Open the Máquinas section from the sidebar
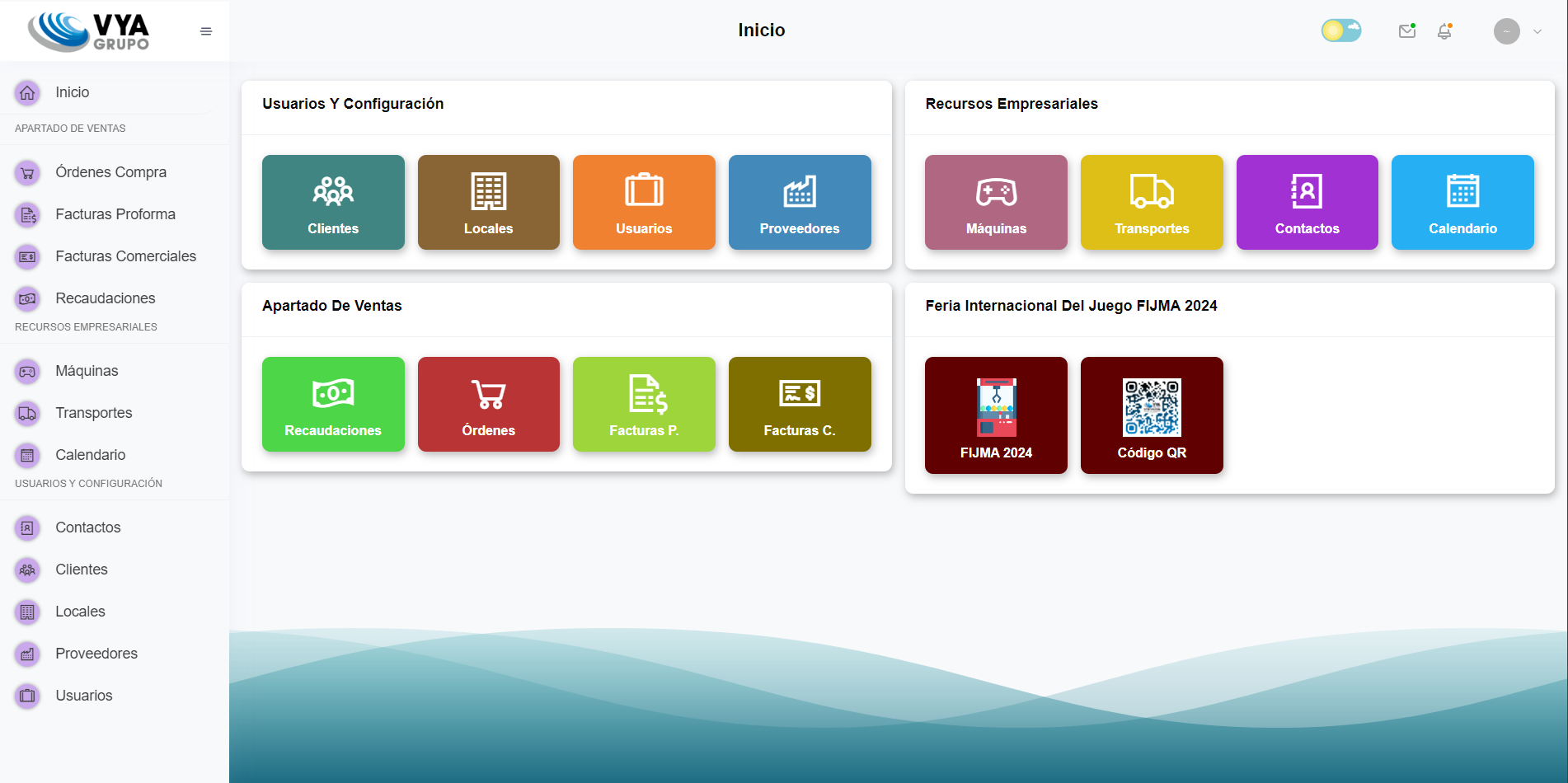The height and width of the screenshot is (783, 1568). (x=86, y=371)
